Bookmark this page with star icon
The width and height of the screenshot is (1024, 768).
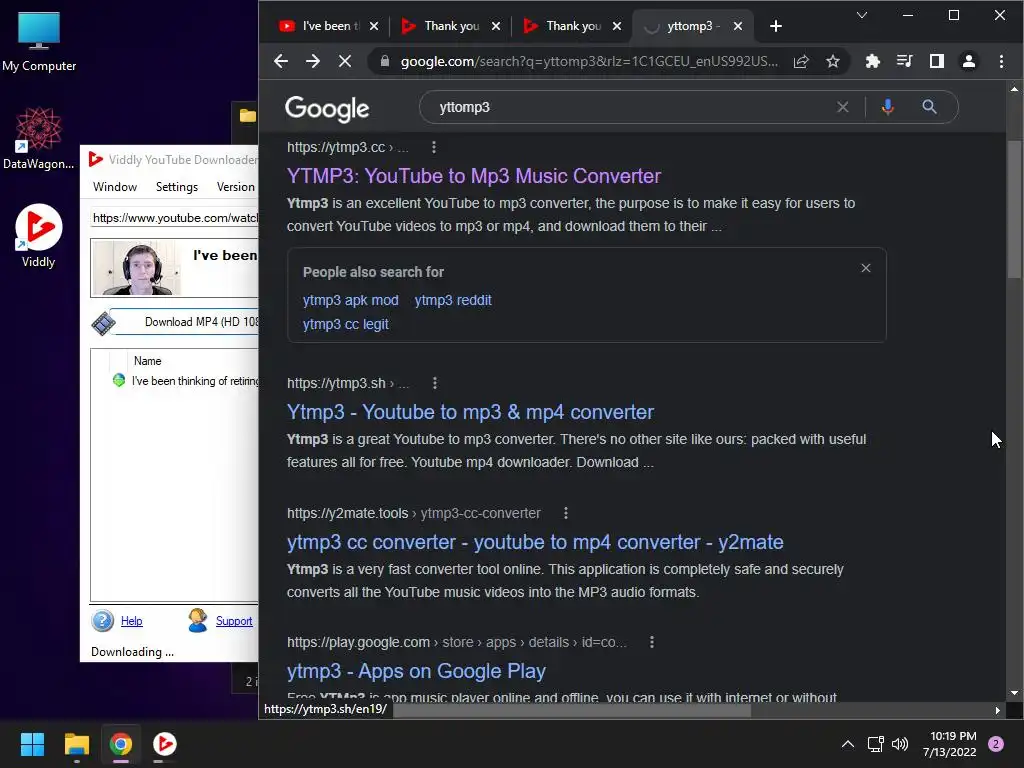point(833,61)
